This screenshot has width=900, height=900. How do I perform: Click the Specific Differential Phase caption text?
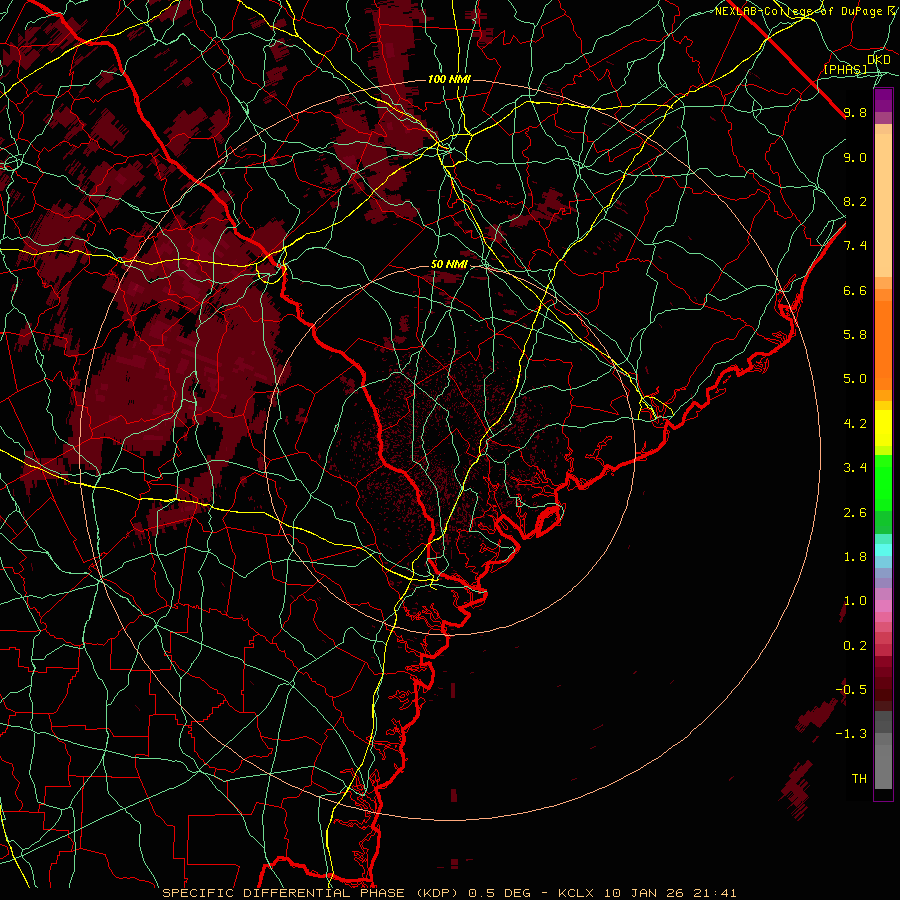[449, 893]
